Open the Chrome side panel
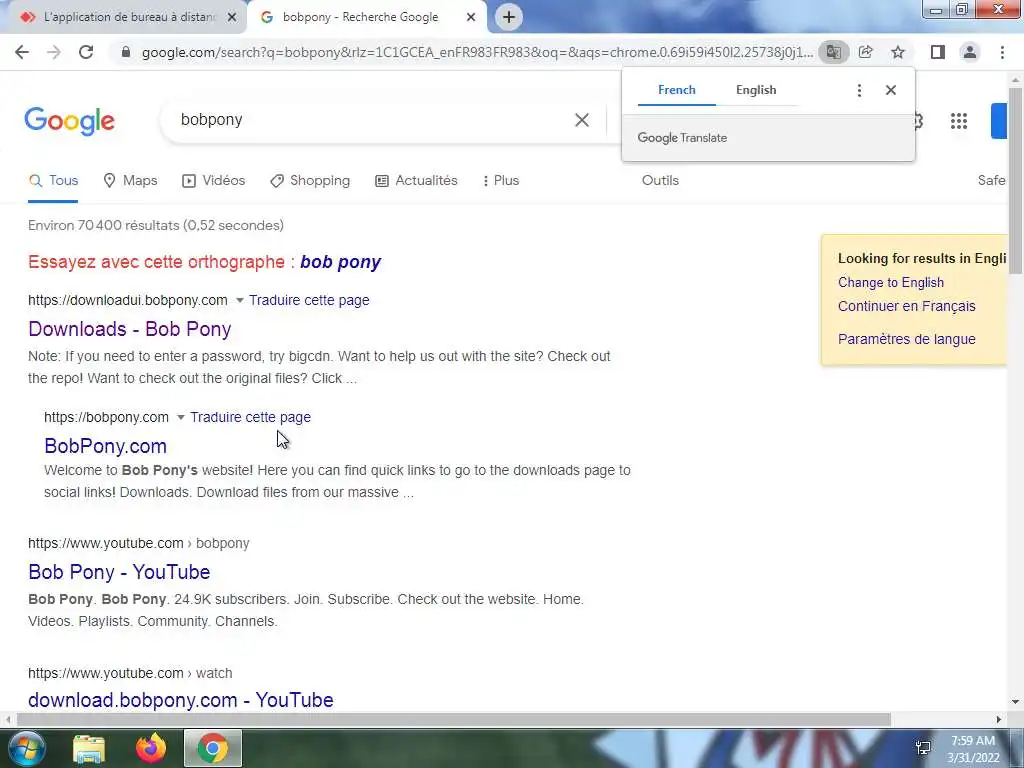1024x768 pixels. click(x=938, y=52)
